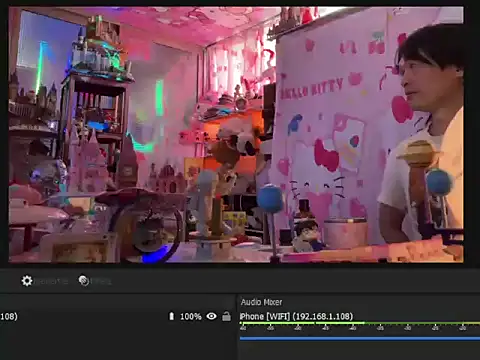480x360 pixels.
Task: Toggle the lock on the phone source
Action: tap(226, 316)
